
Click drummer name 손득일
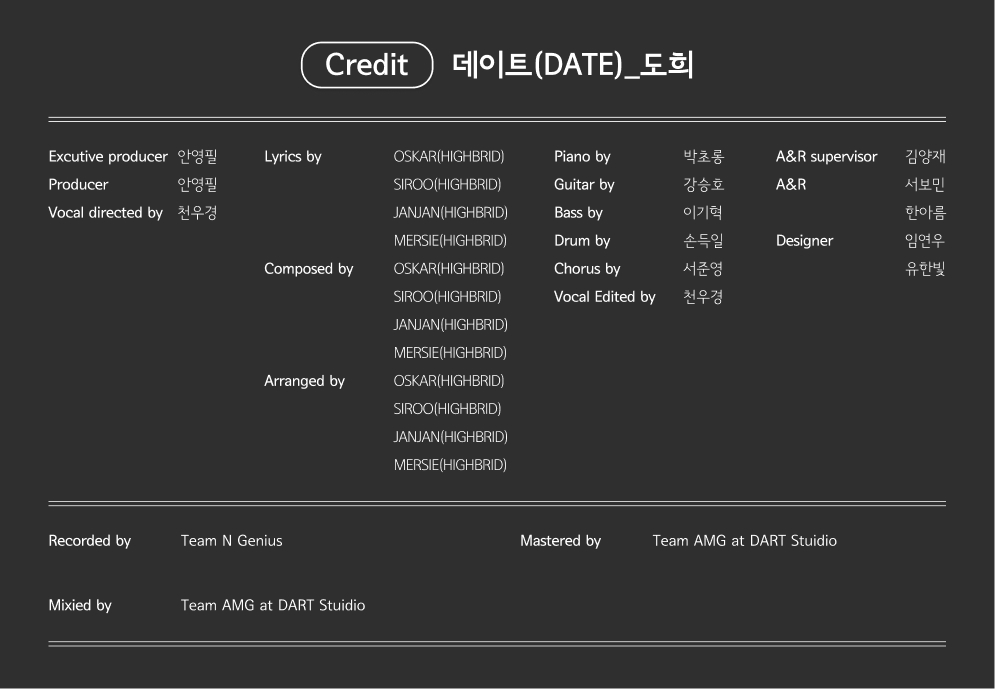pyautogui.click(x=703, y=241)
